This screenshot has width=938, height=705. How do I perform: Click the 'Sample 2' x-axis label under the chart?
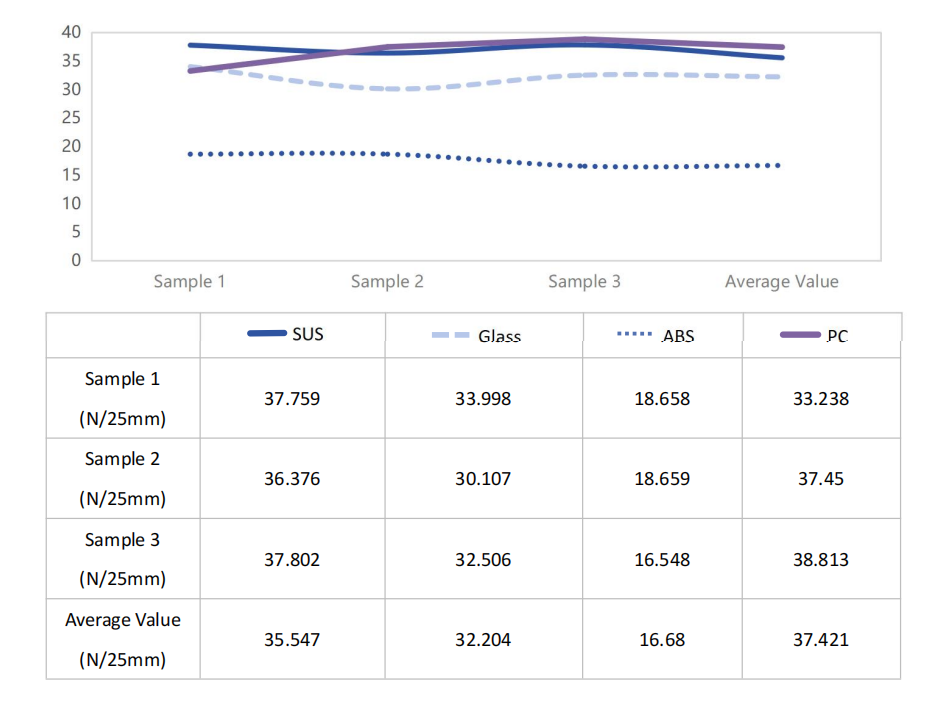[x=387, y=282]
